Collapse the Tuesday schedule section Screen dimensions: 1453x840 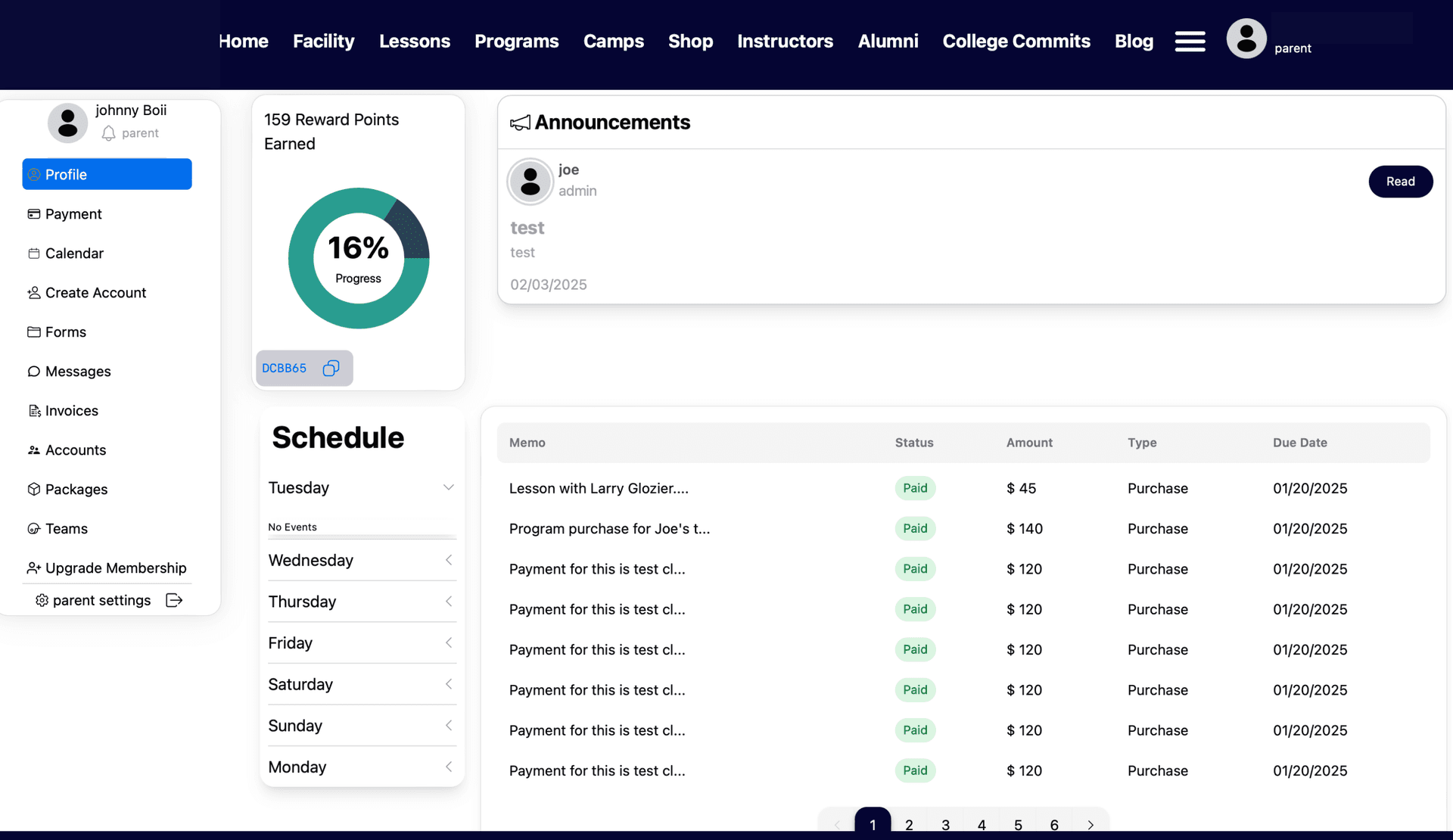click(448, 487)
